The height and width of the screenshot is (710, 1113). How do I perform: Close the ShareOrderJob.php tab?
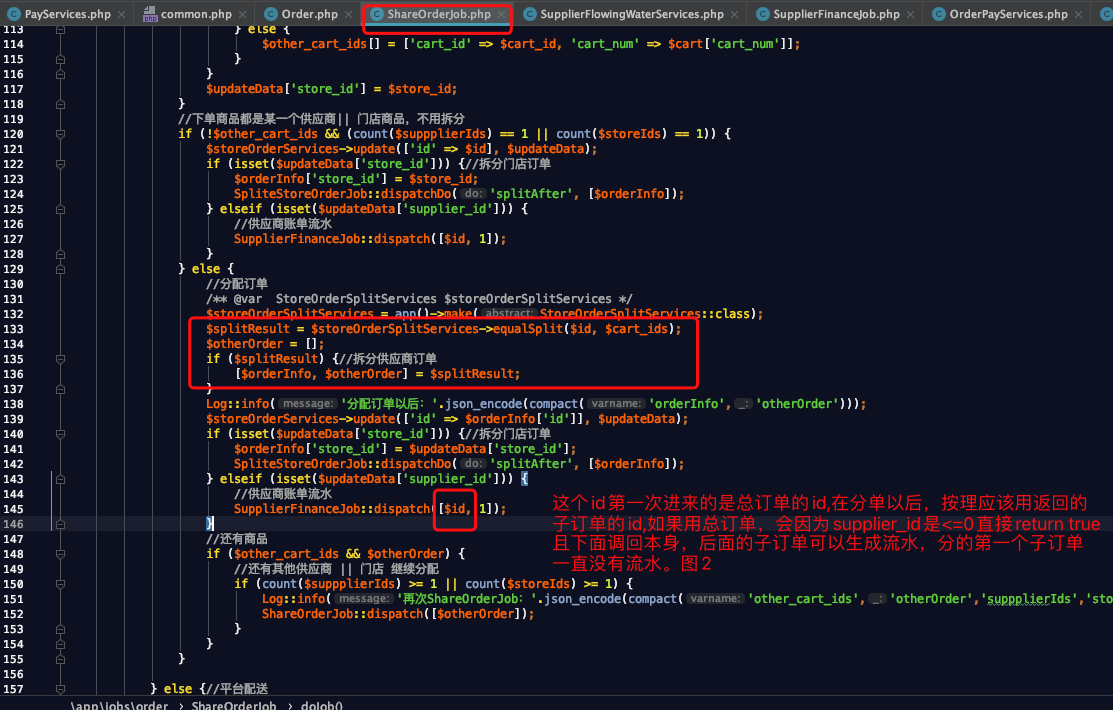pyautogui.click(x=502, y=14)
